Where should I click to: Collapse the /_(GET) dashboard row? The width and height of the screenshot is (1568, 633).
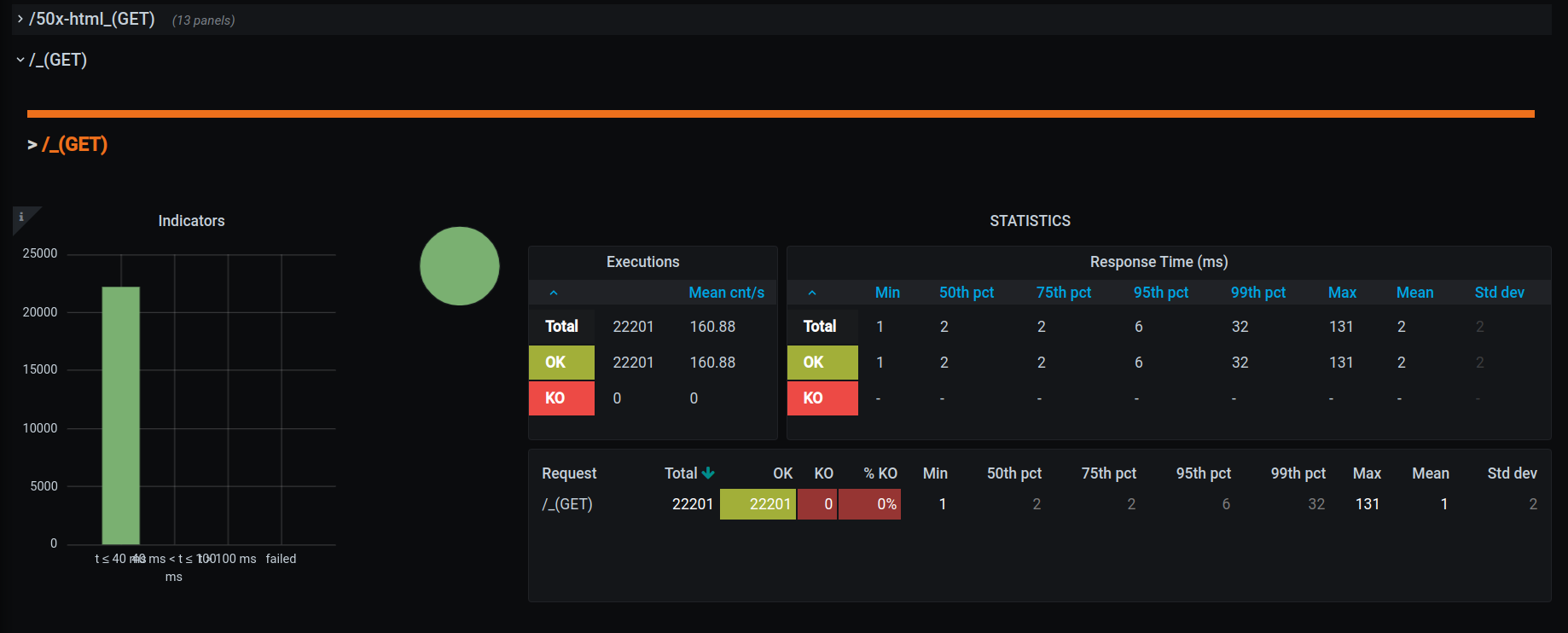click(57, 60)
